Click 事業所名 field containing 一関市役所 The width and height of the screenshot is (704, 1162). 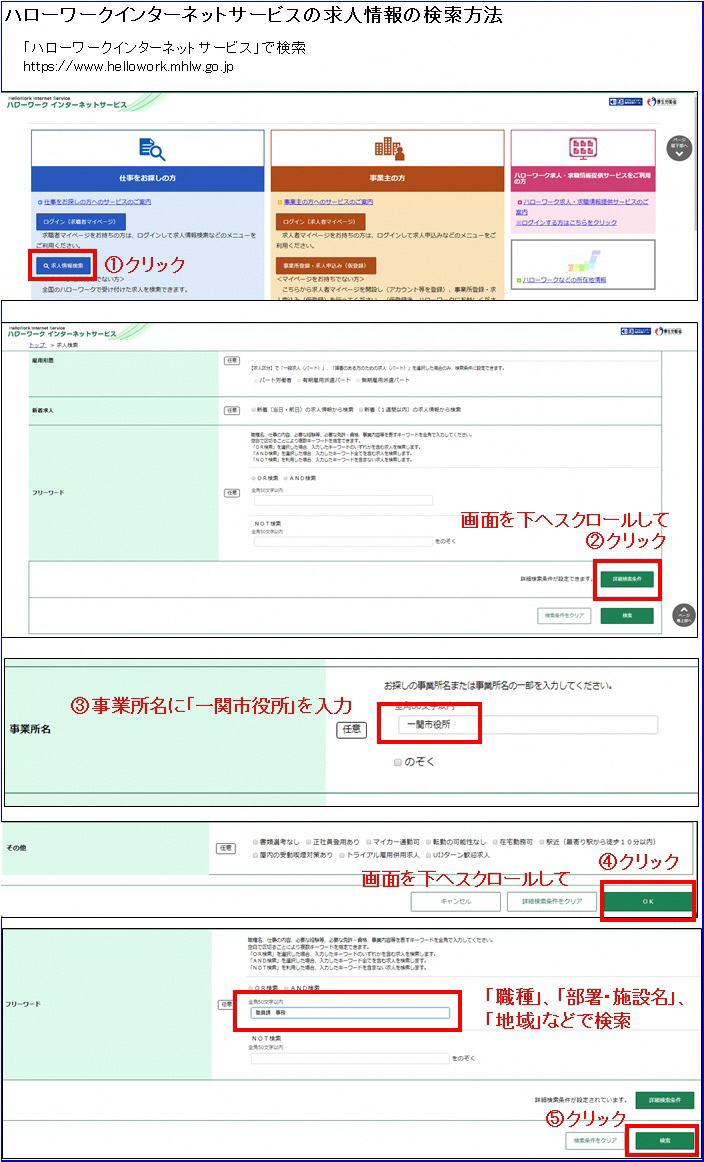point(527,725)
